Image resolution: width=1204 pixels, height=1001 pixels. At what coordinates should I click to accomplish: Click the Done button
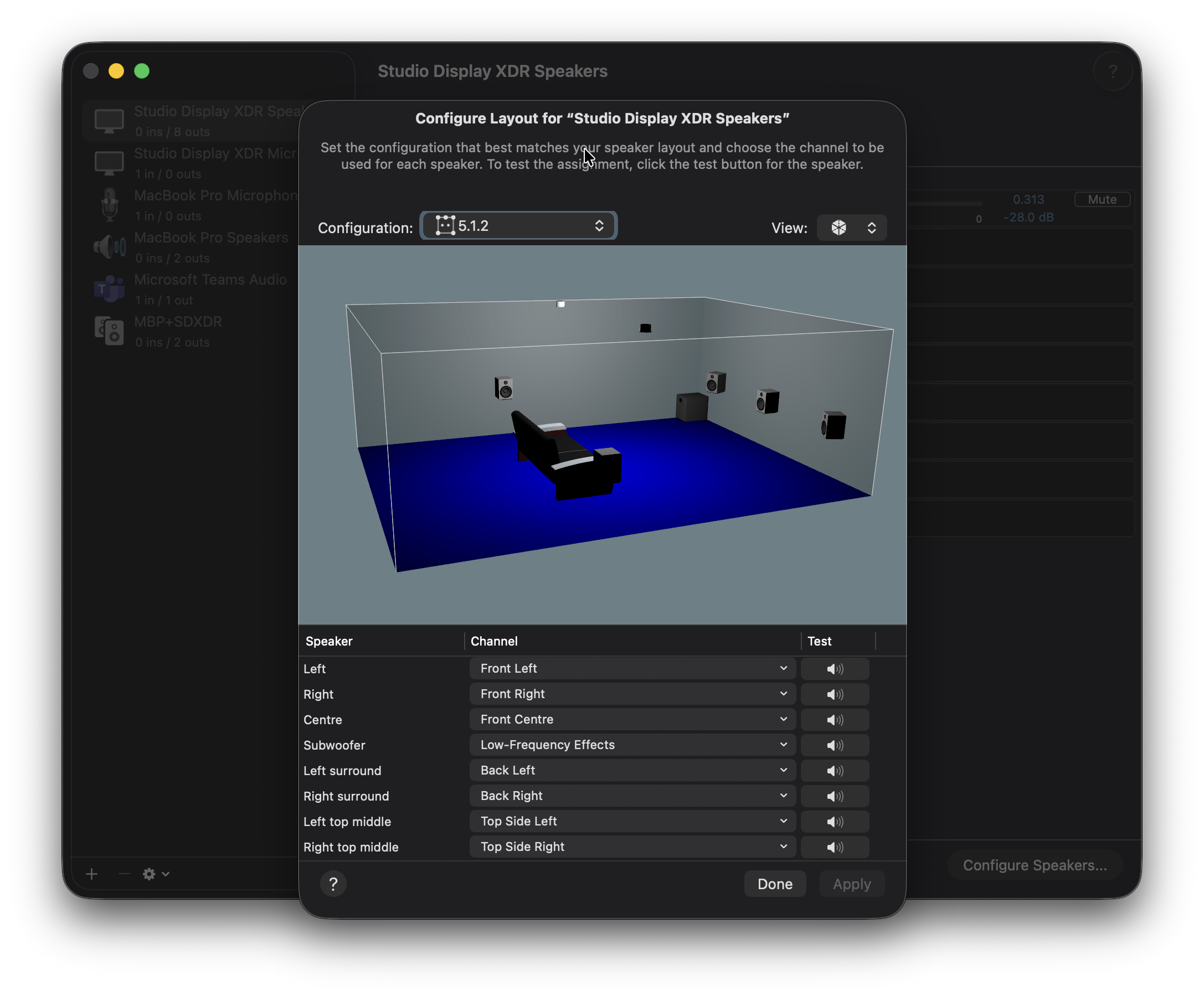click(x=775, y=884)
